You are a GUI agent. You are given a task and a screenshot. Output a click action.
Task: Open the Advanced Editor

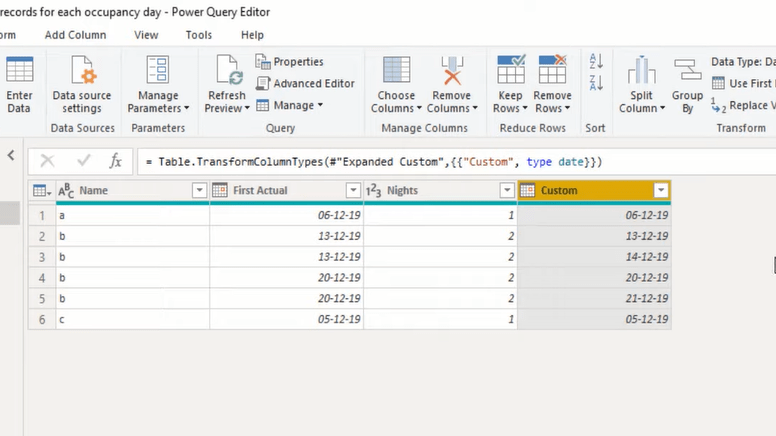(305, 84)
